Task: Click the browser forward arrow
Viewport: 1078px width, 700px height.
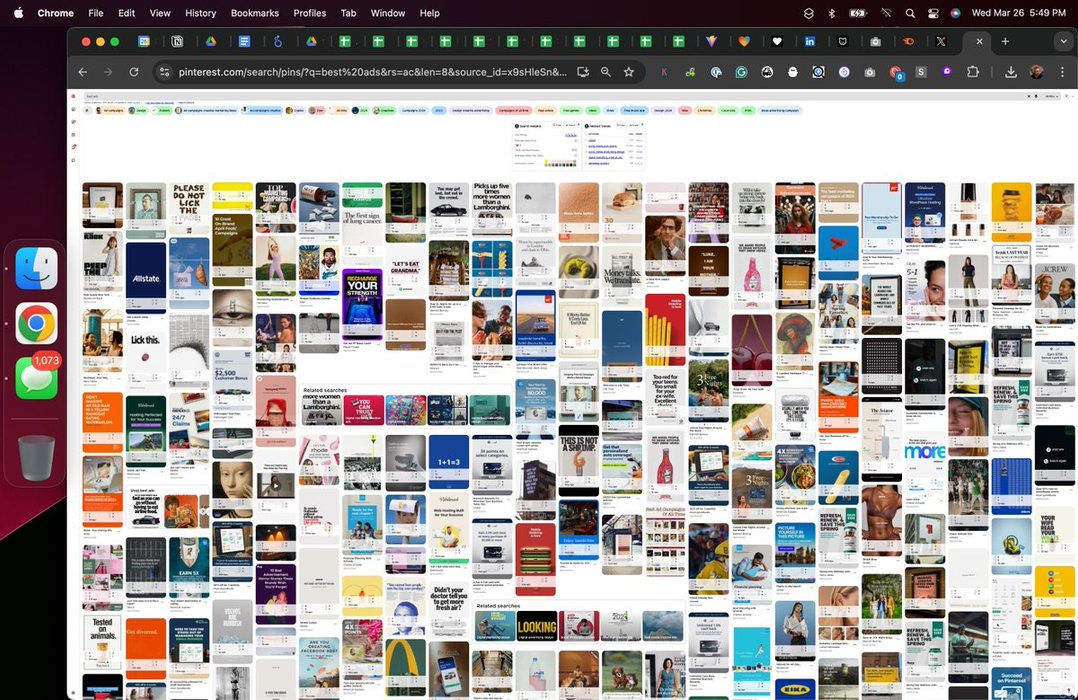Action: 108,72
